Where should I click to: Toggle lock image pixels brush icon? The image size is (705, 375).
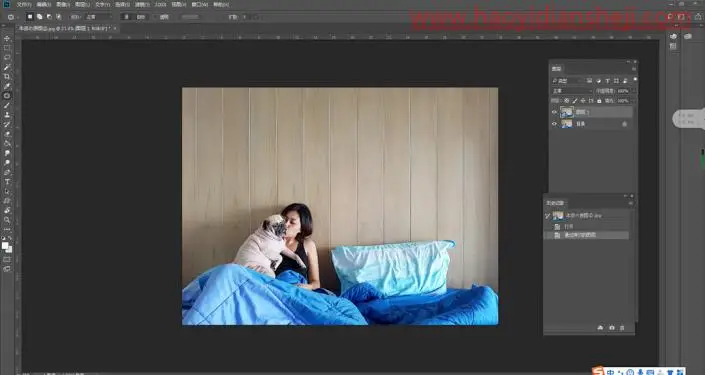point(575,101)
